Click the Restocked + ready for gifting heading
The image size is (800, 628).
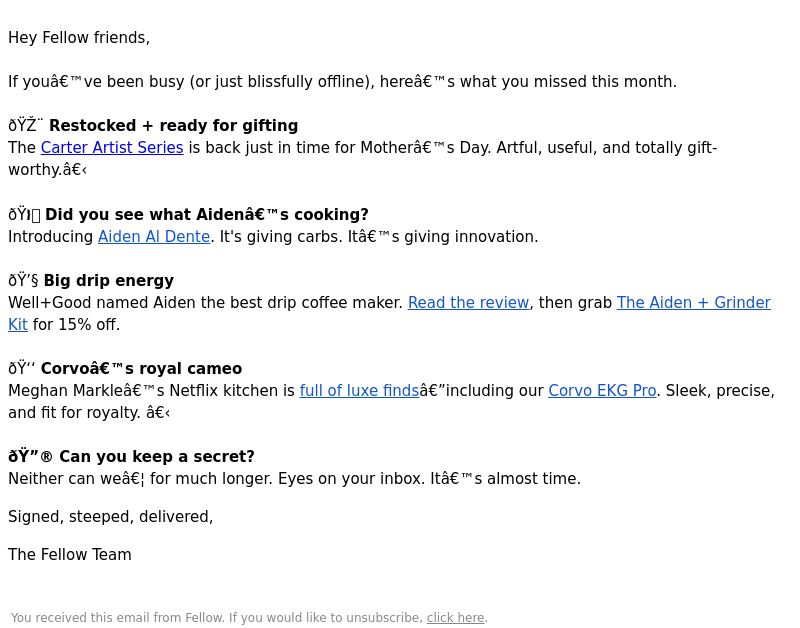(x=173, y=125)
